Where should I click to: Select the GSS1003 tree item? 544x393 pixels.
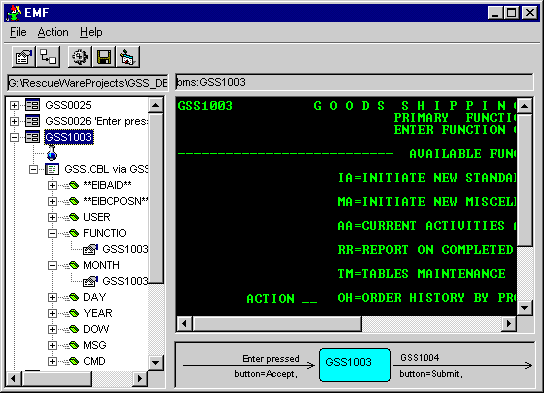tap(69, 137)
